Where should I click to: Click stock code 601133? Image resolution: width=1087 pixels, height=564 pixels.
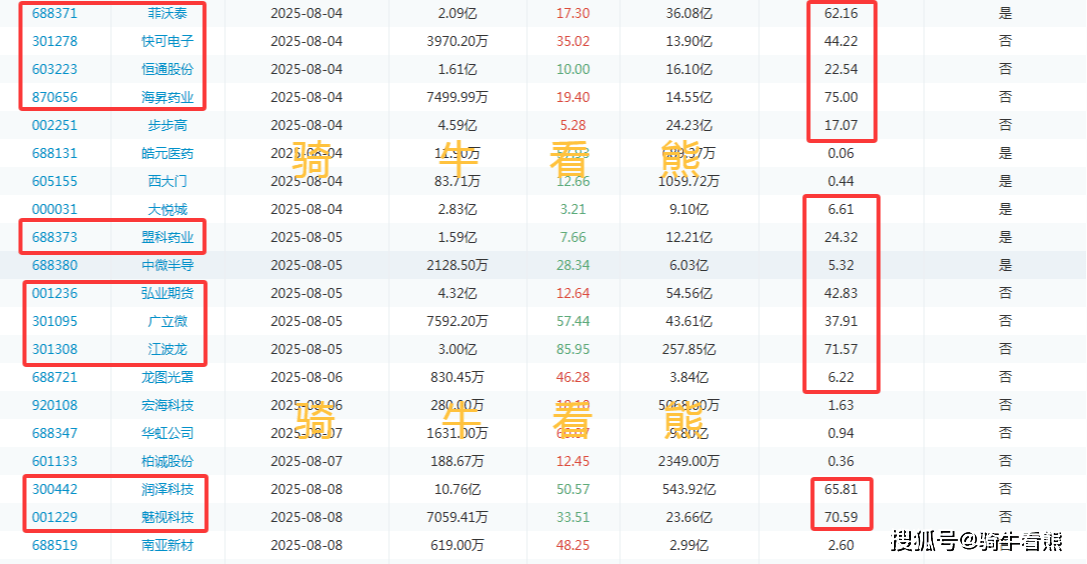(55, 462)
